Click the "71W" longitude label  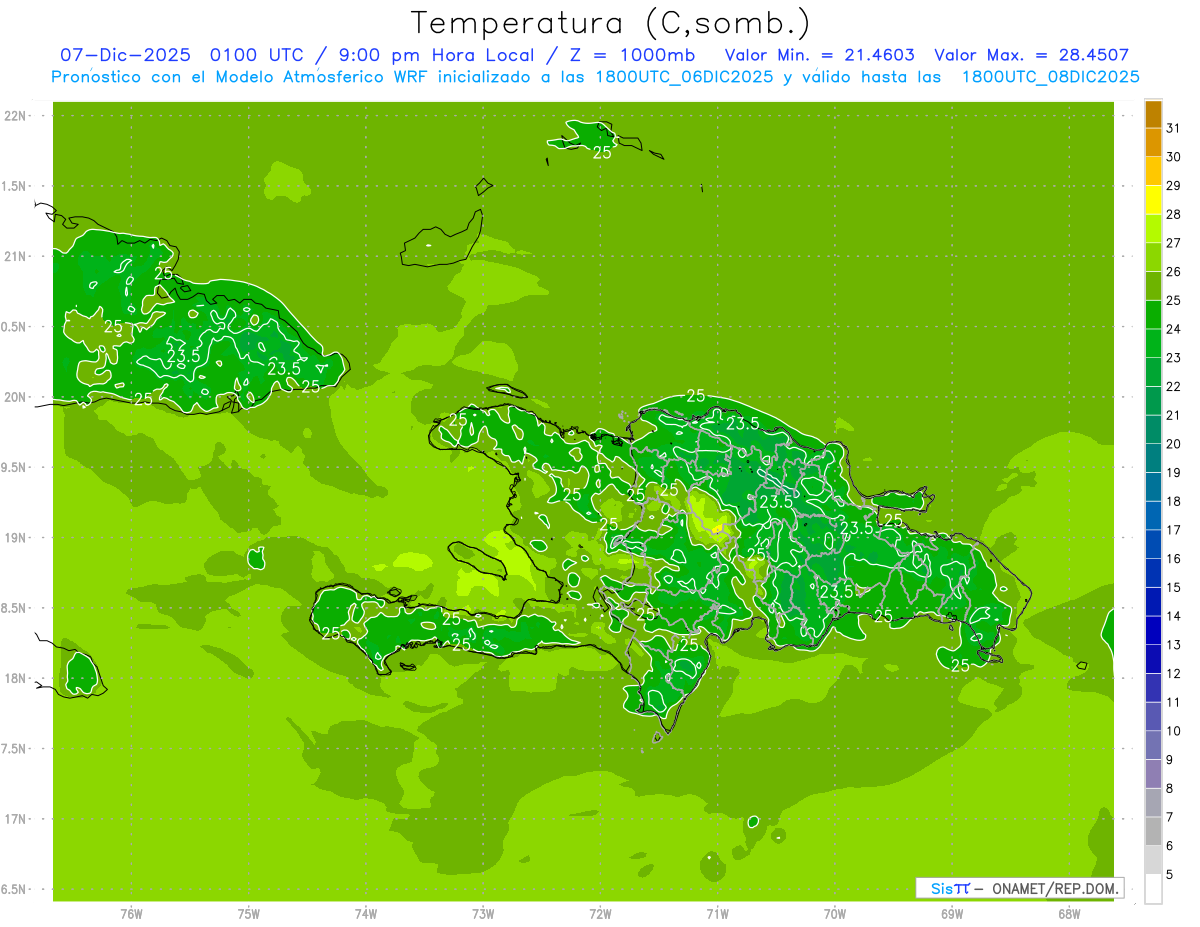(717, 914)
